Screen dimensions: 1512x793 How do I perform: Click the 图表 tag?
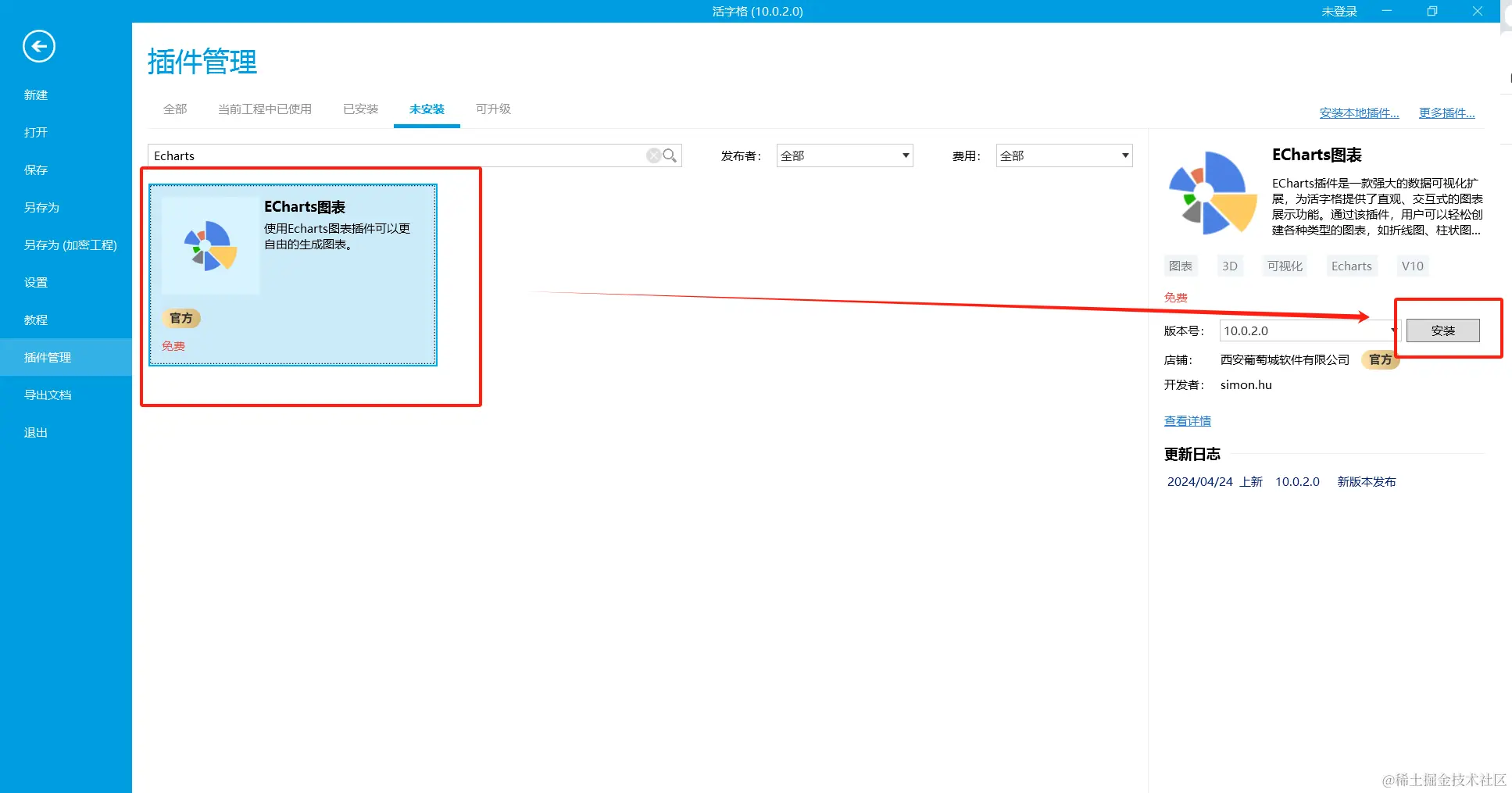tap(1181, 266)
